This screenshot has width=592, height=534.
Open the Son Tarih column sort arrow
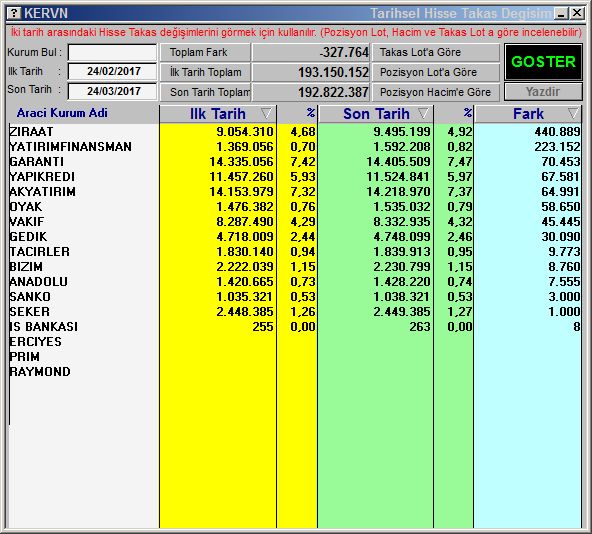pyautogui.click(x=423, y=113)
